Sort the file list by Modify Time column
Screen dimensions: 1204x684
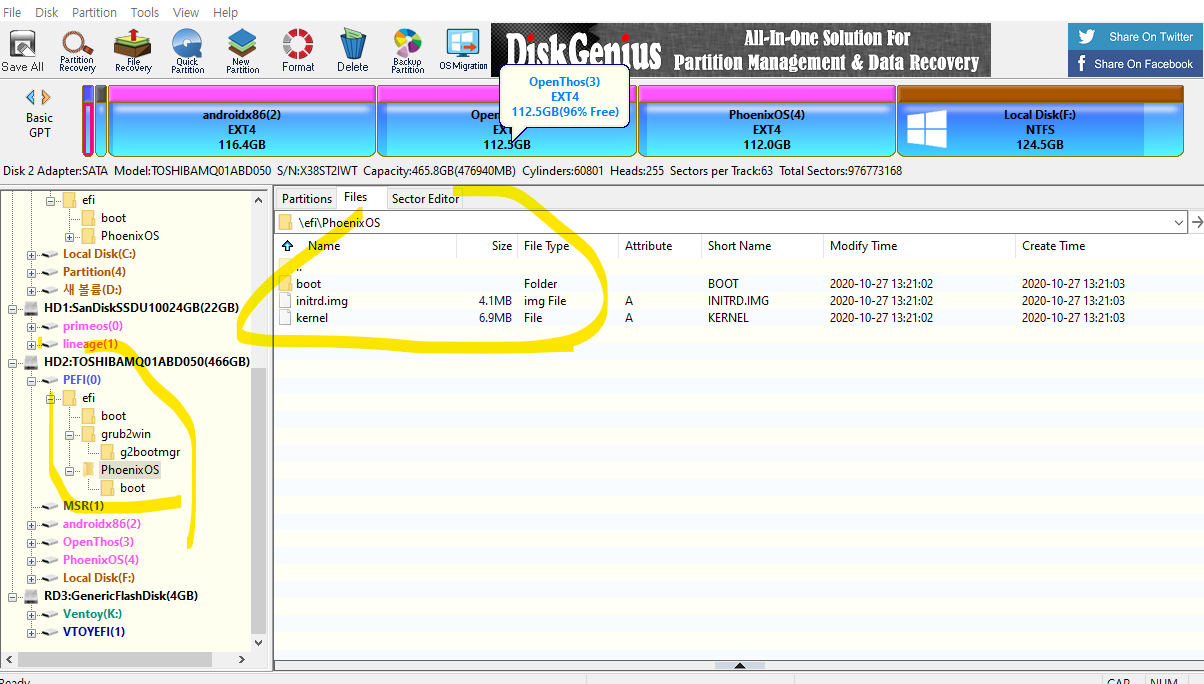[x=917, y=246]
